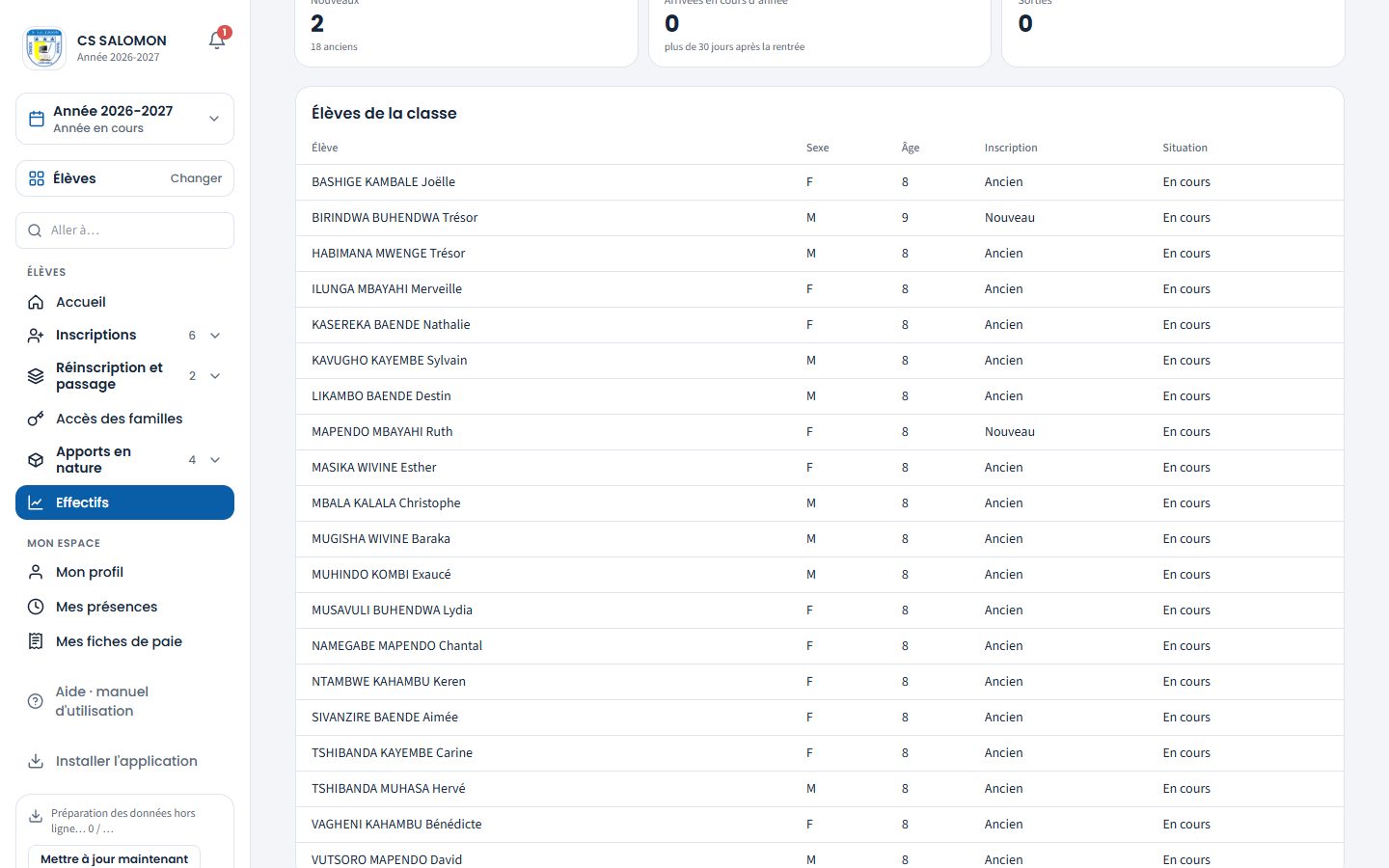The height and width of the screenshot is (868, 1389).
Task: Select row VAGHENI KAHAMBU Bénédicte
Action: click(820, 825)
